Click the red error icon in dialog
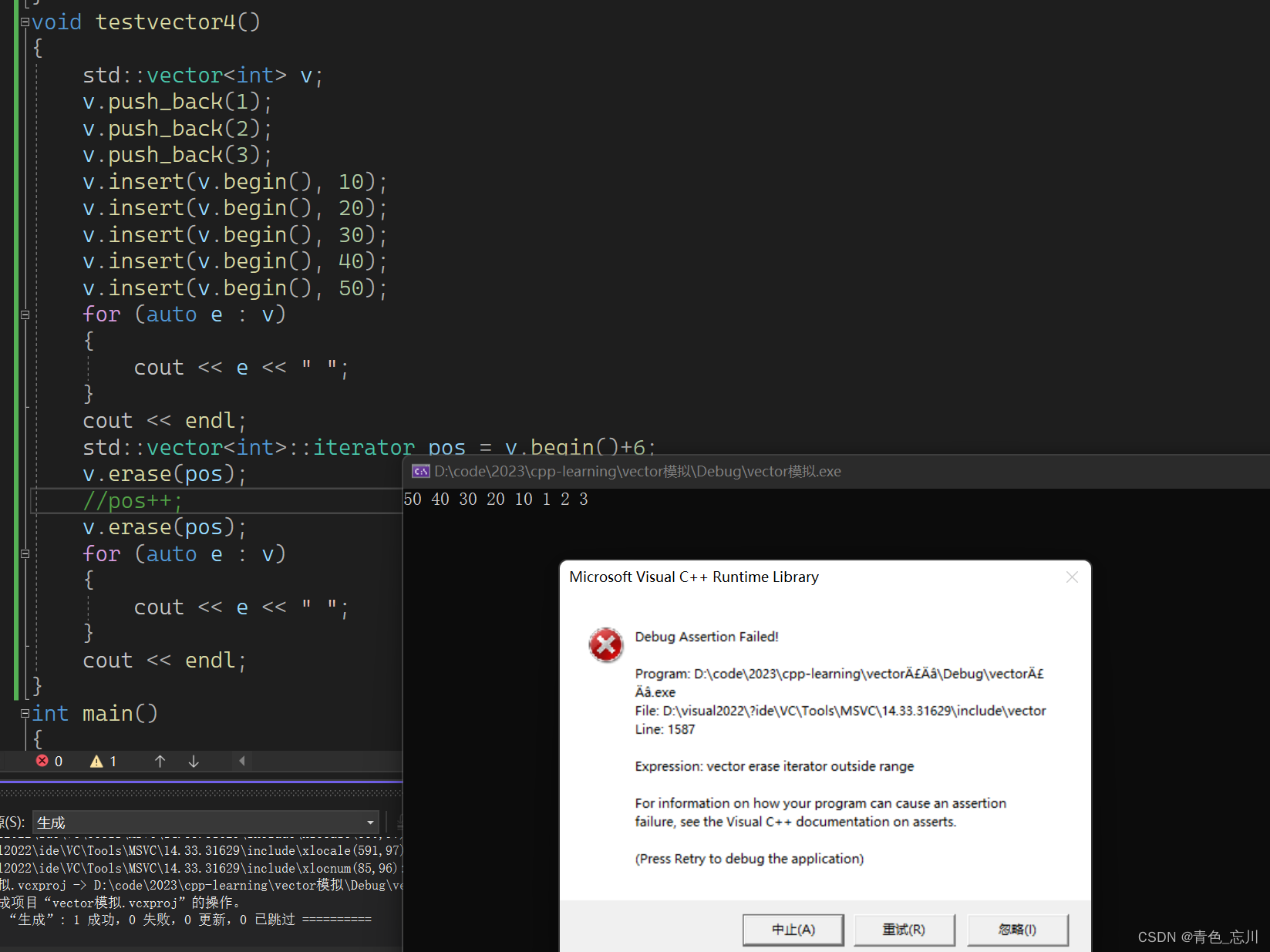 coord(606,644)
